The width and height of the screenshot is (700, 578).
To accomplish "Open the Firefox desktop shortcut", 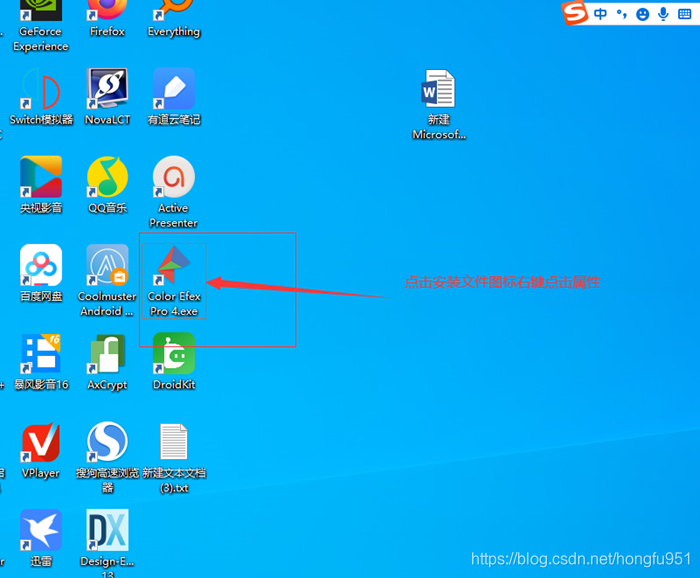I will pyautogui.click(x=107, y=19).
